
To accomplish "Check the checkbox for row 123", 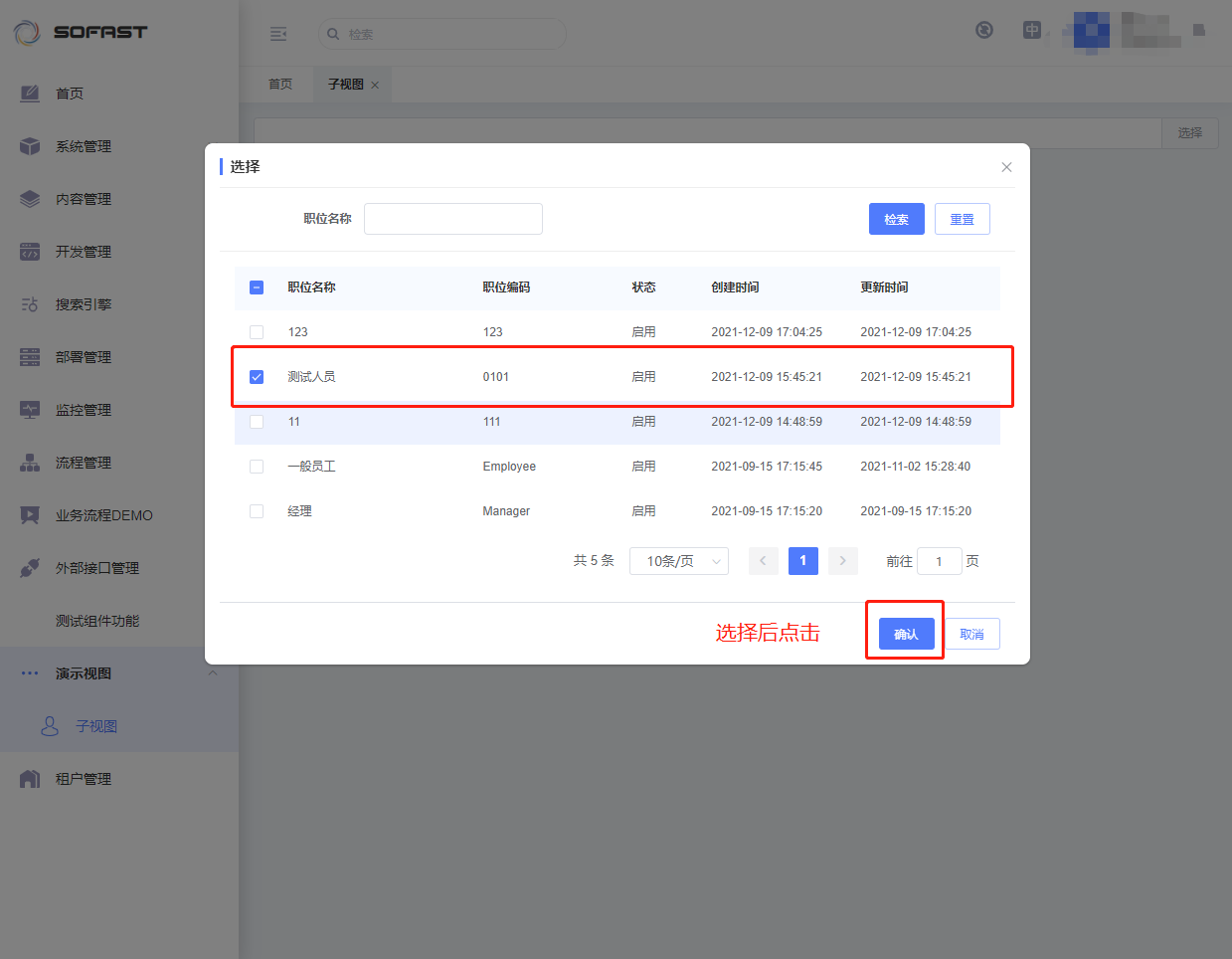I will click(257, 332).
